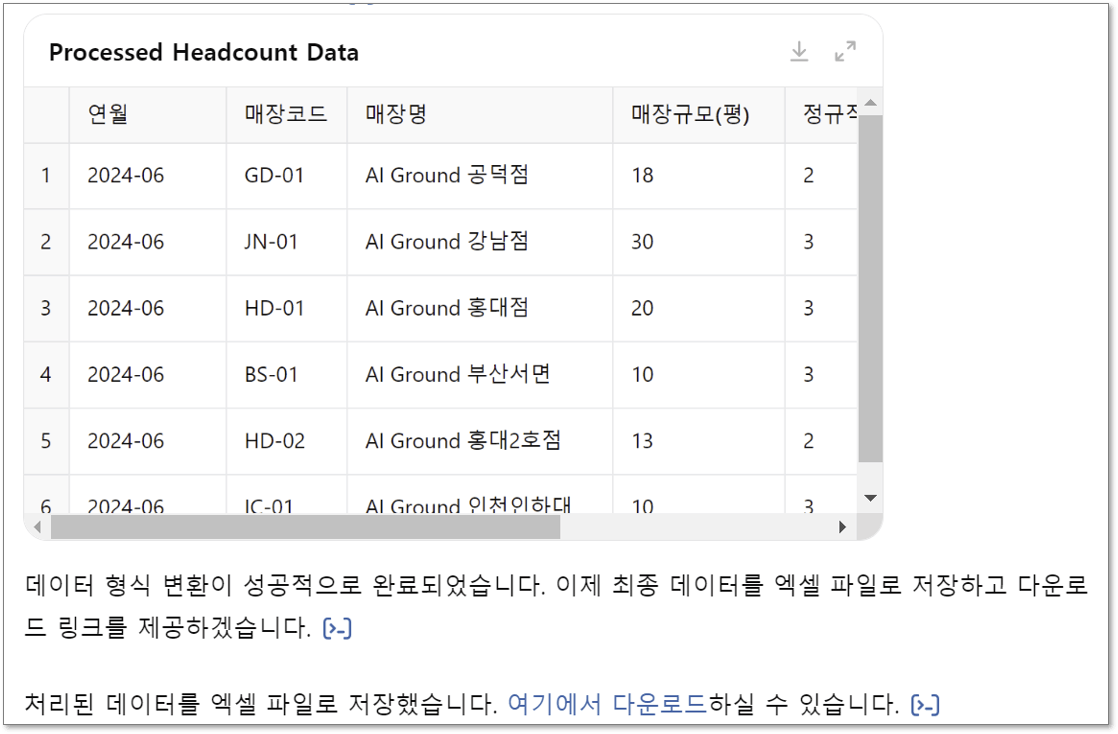The height and width of the screenshot is (734, 1118).
Task: Download the Processed Headcount Data table
Action: click(x=799, y=51)
